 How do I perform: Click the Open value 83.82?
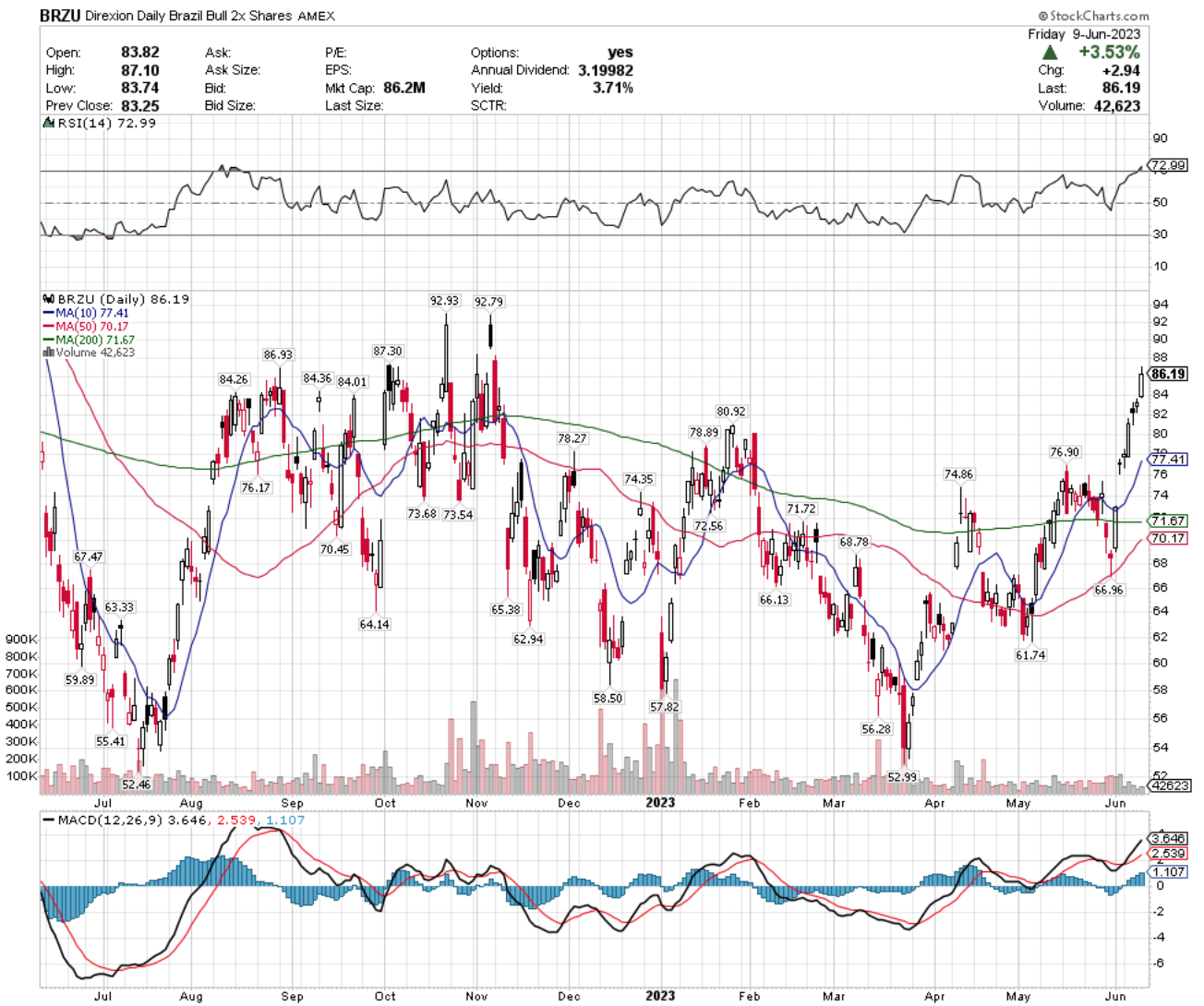click(140, 53)
